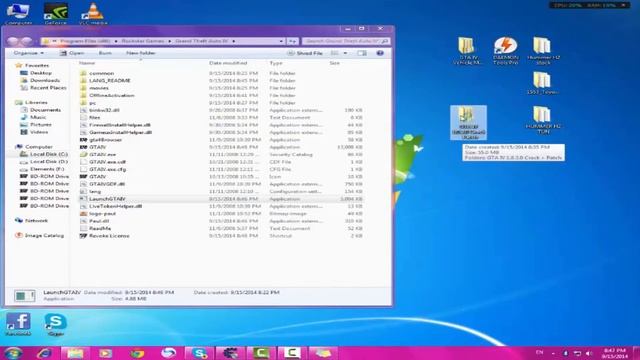Image resolution: width=640 pixels, height=360 pixels.
Task: Click Rockstar Games in the address breadcrumb
Action: pos(142,41)
